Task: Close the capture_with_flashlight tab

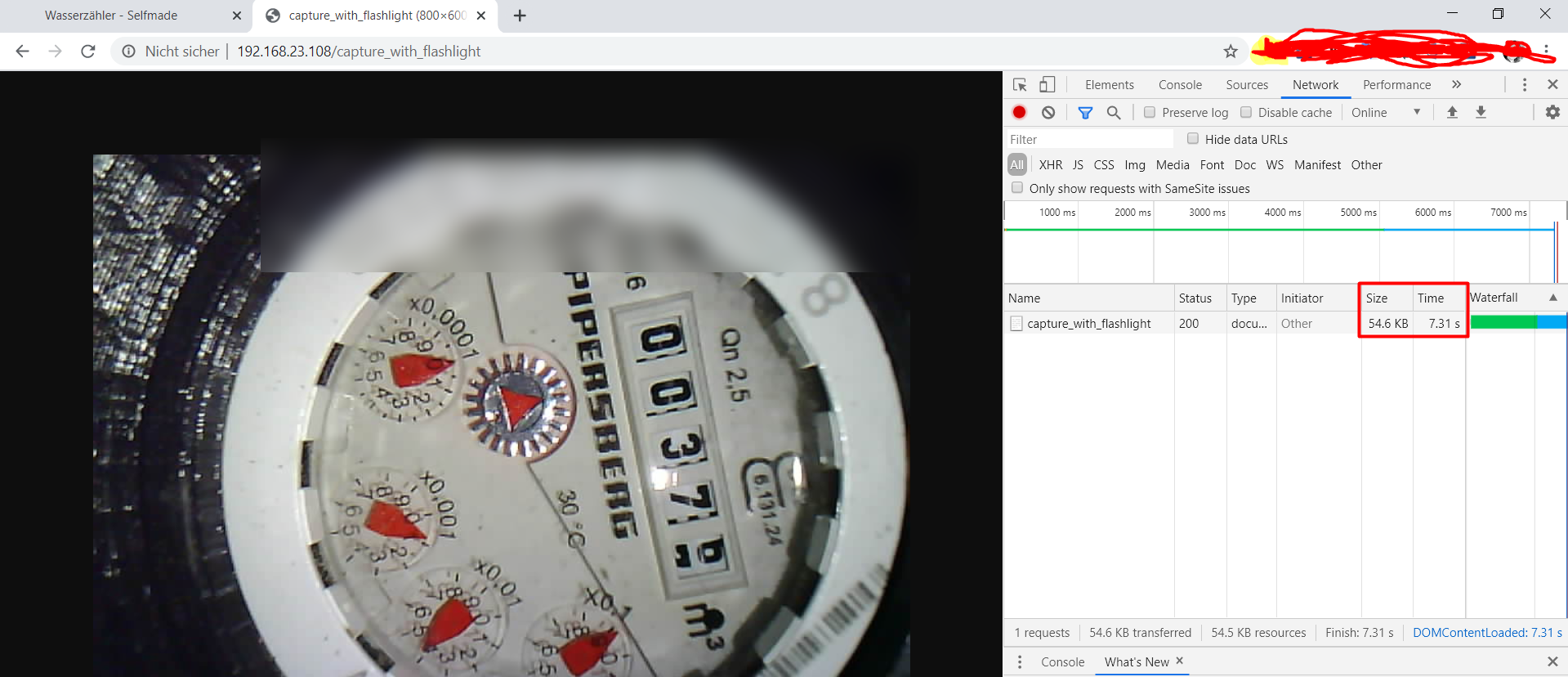Action: [481, 16]
